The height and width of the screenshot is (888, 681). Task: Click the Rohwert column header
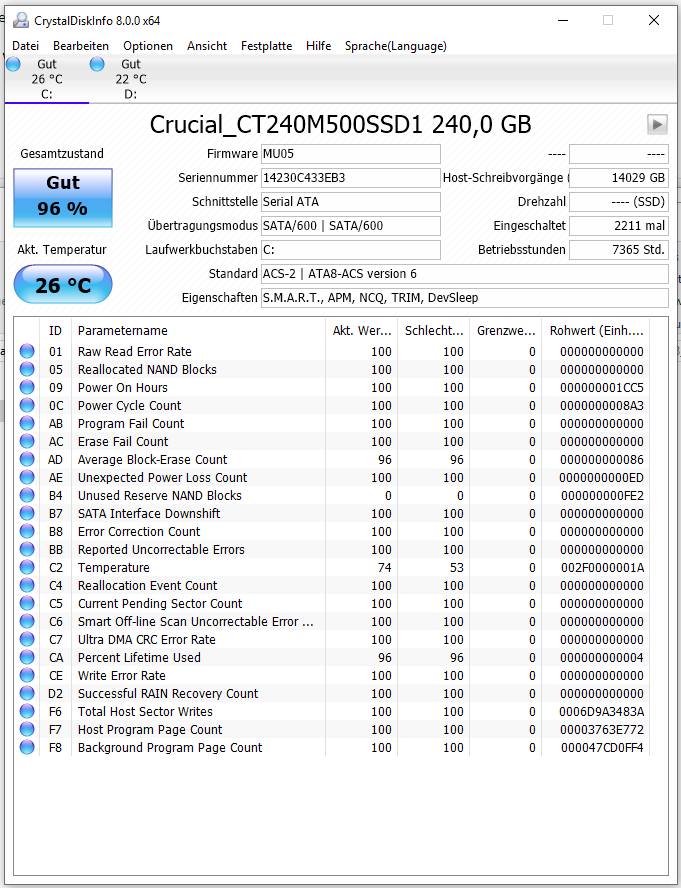[596, 331]
